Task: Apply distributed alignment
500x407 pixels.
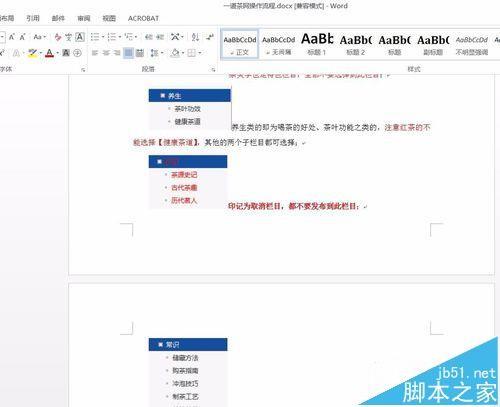Action: [x=140, y=53]
